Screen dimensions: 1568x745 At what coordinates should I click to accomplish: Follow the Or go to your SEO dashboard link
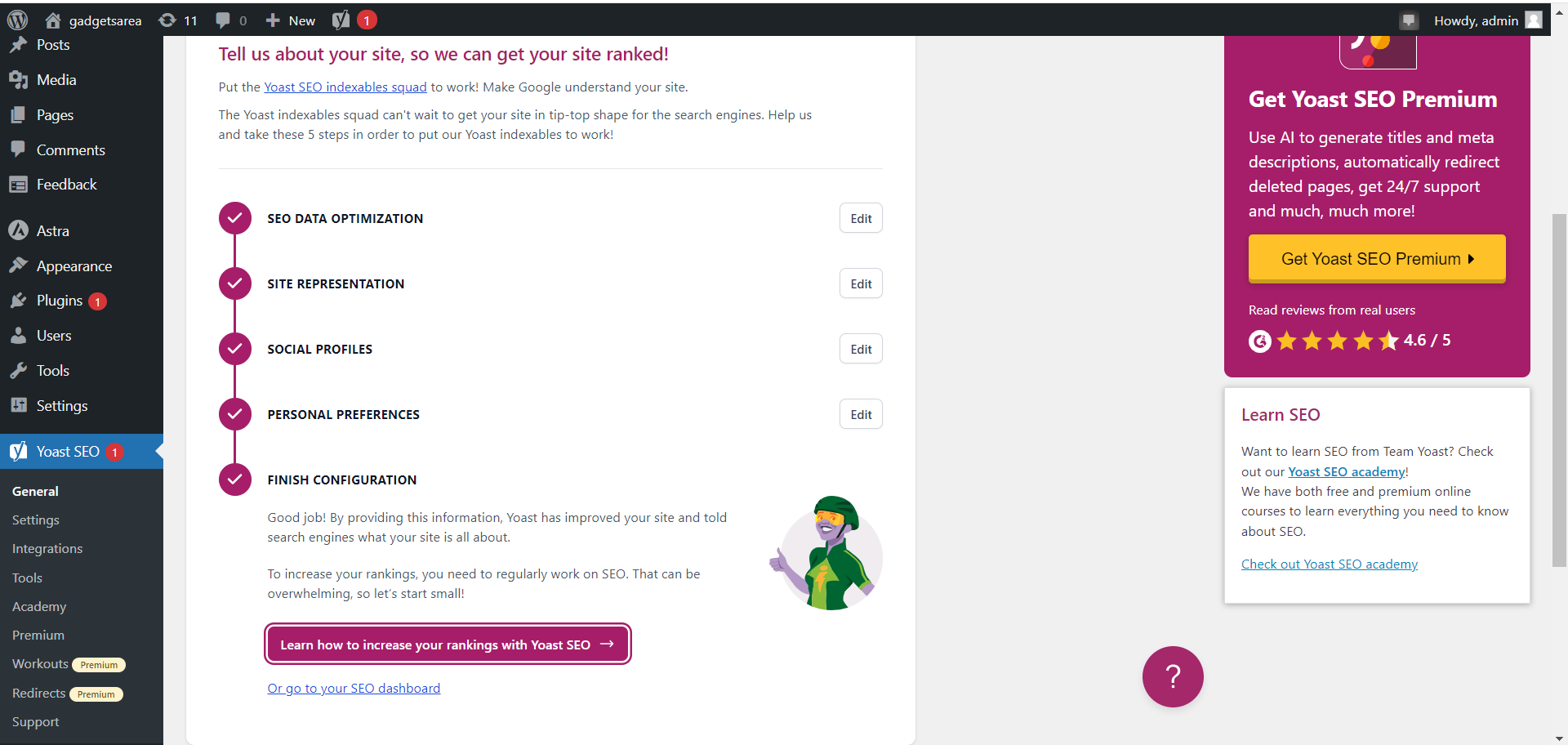[354, 689]
